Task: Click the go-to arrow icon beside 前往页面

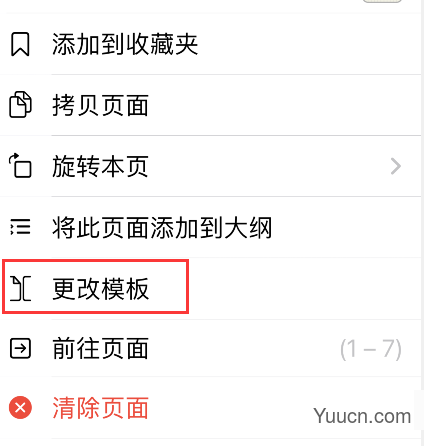Action: point(20,349)
